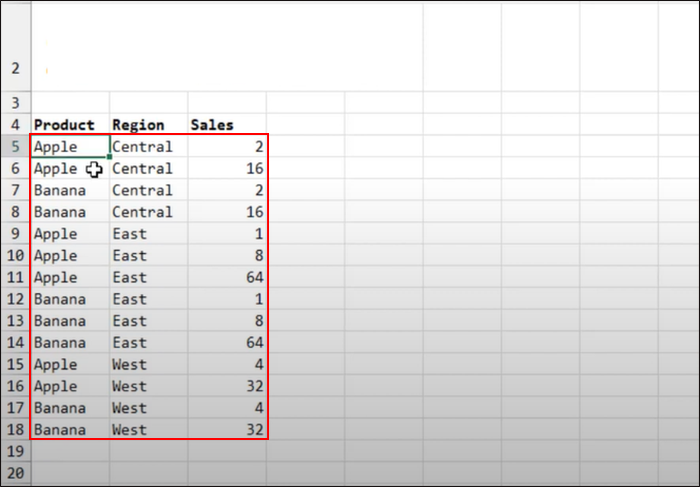Select the Region header cell
Viewport: 700px width, 487px height.
tap(138, 125)
